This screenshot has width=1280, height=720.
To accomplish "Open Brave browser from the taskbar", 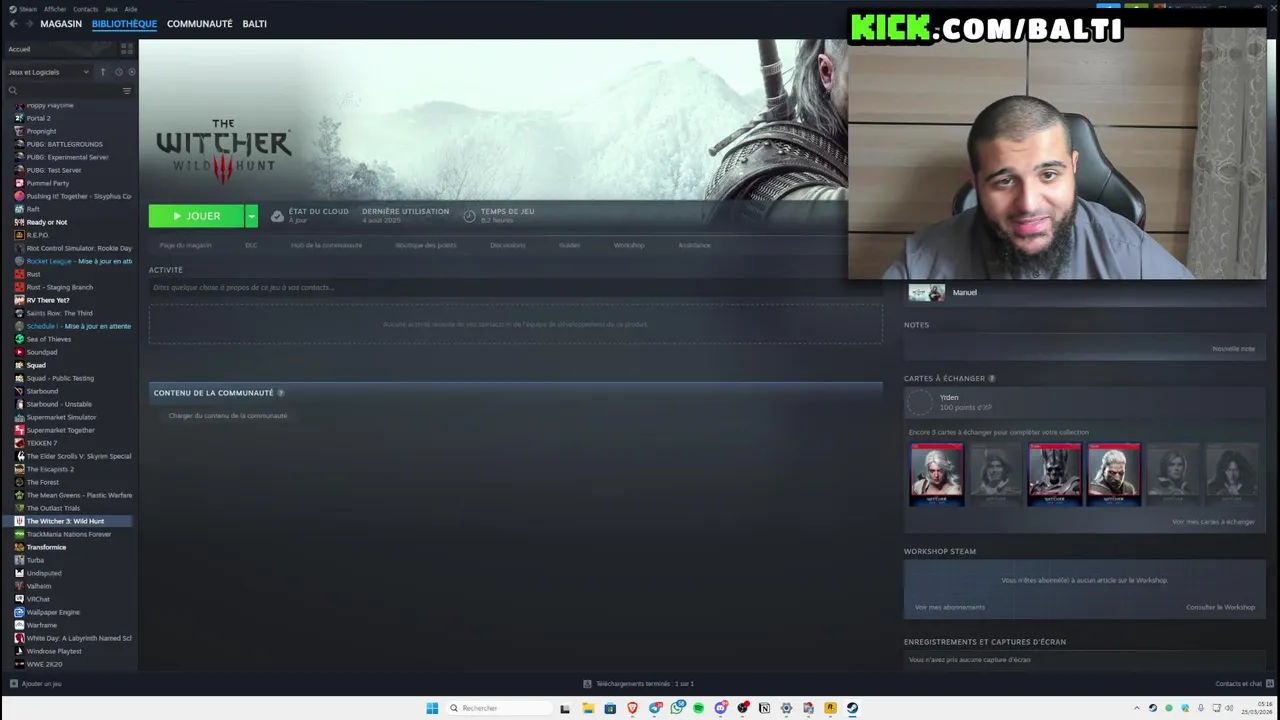I will (632, 708).
